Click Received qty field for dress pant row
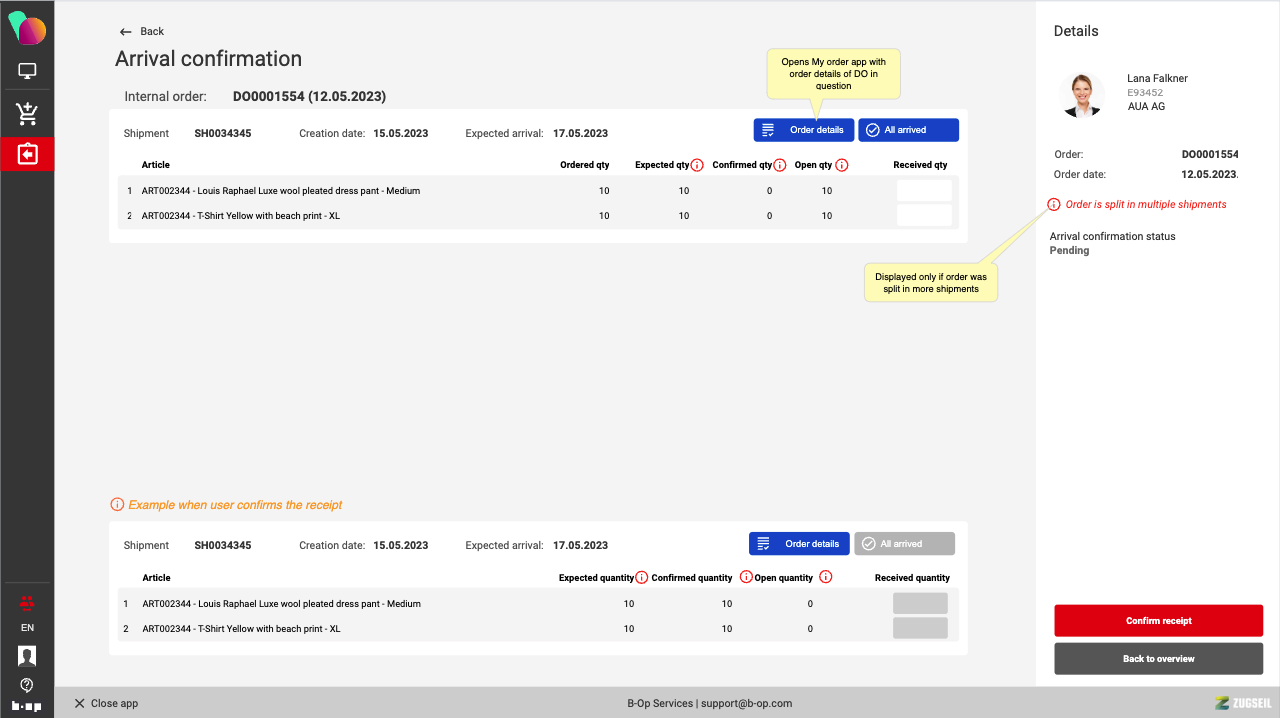1280x718 pixels. (924, 191)
